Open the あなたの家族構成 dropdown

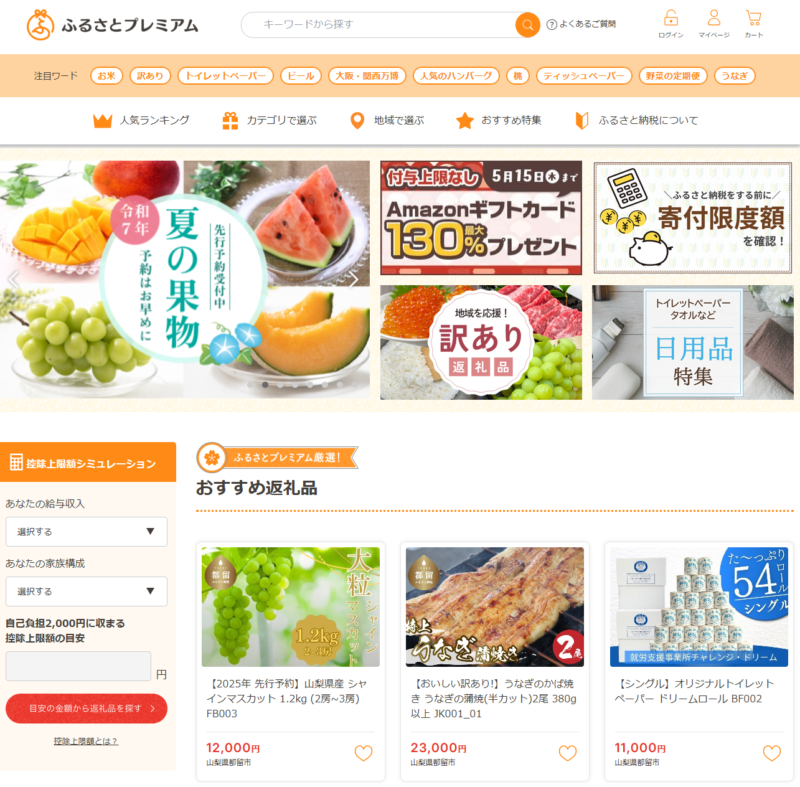tap(86, 591)
